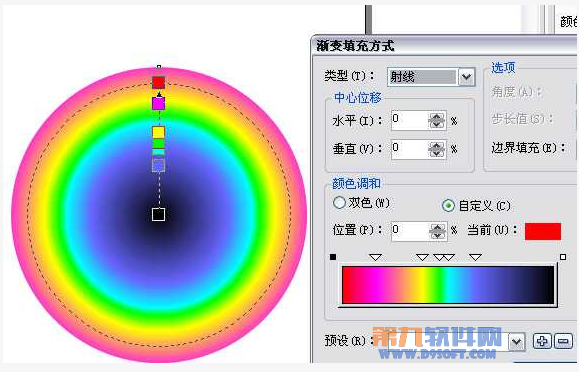Screen dimensions: 579x372
Task: Click the 选项 group label
Action: [x=503, y=68]
